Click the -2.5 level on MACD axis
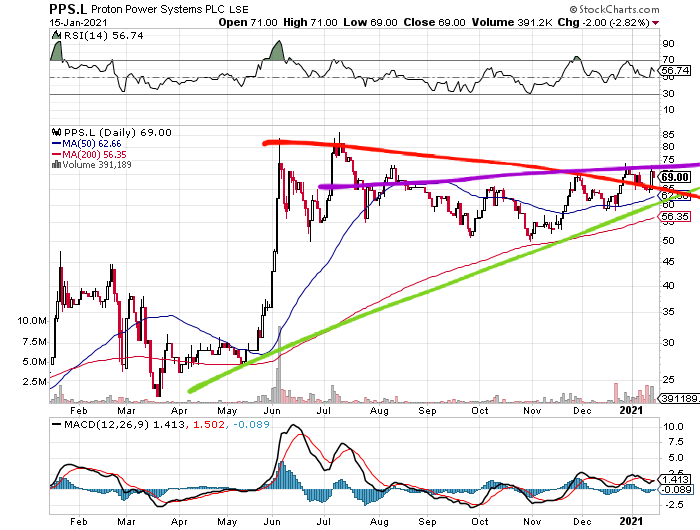 [674, 505]
